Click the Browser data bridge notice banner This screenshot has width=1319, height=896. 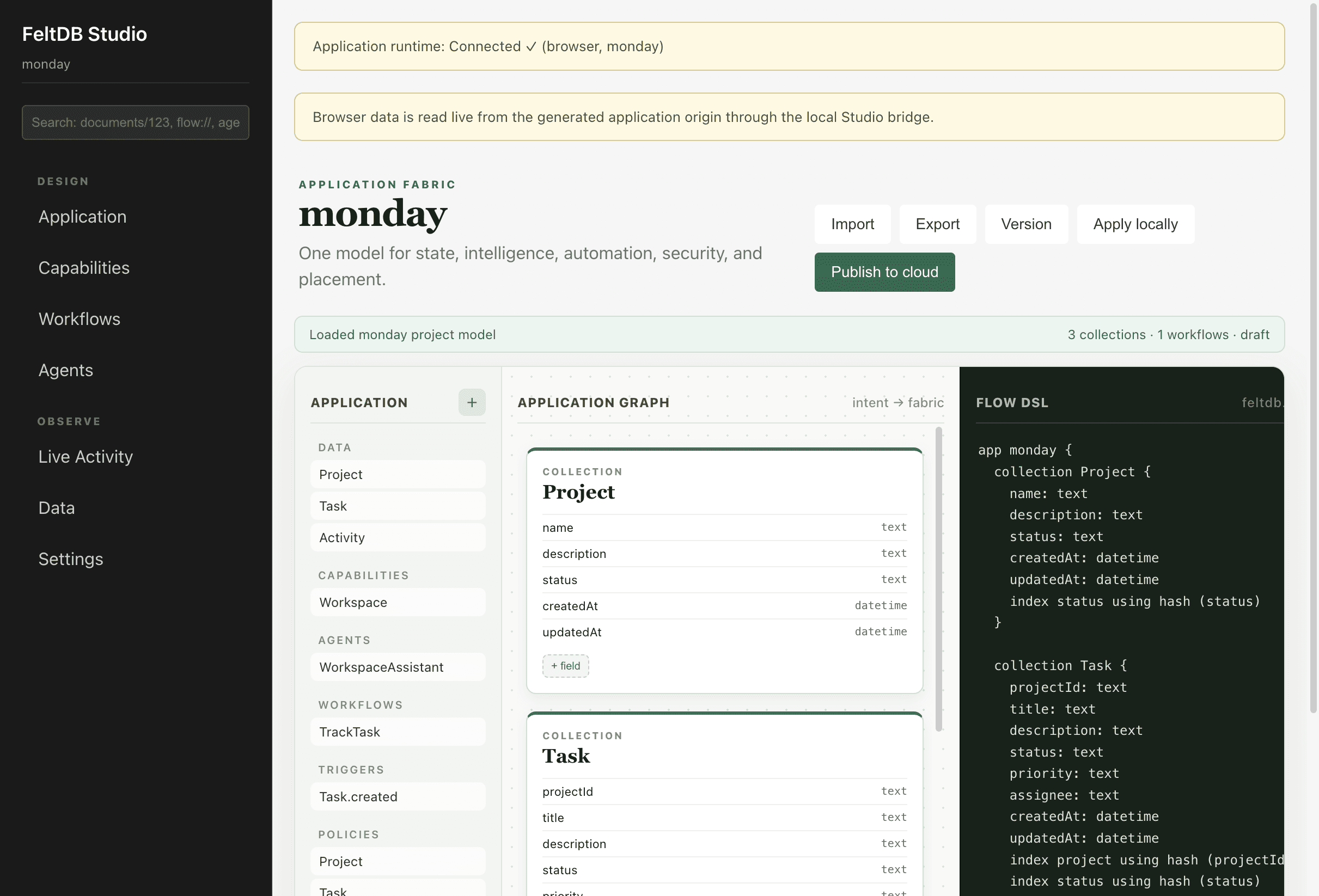(x=789, y=117)
